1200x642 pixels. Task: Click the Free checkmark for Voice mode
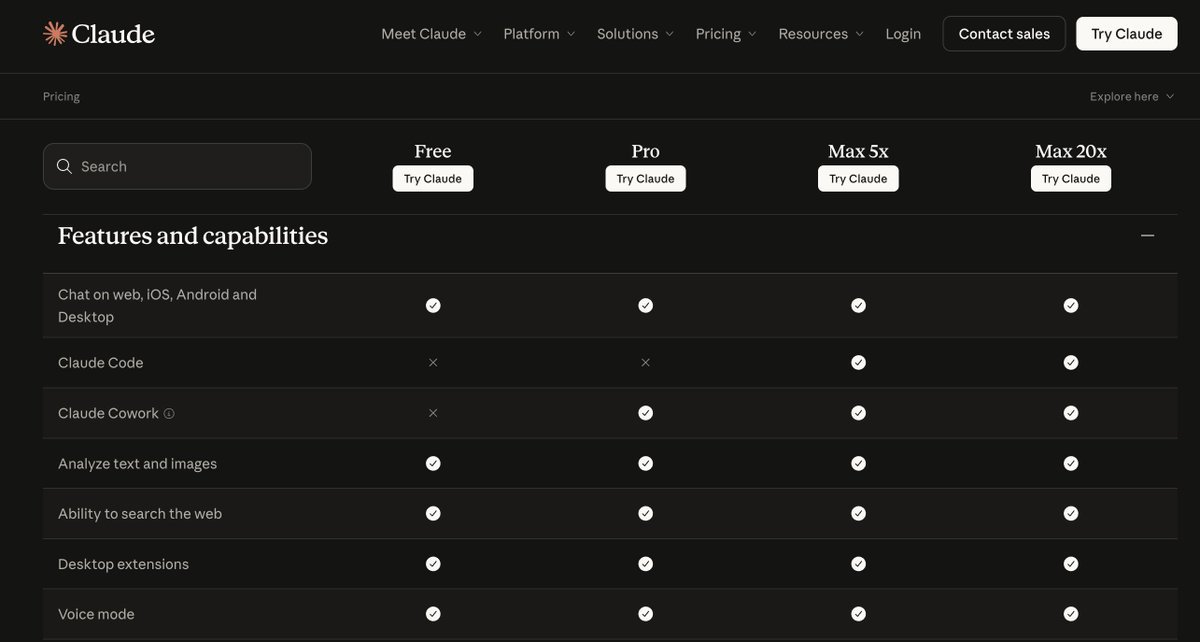click(x=433, y=614)
